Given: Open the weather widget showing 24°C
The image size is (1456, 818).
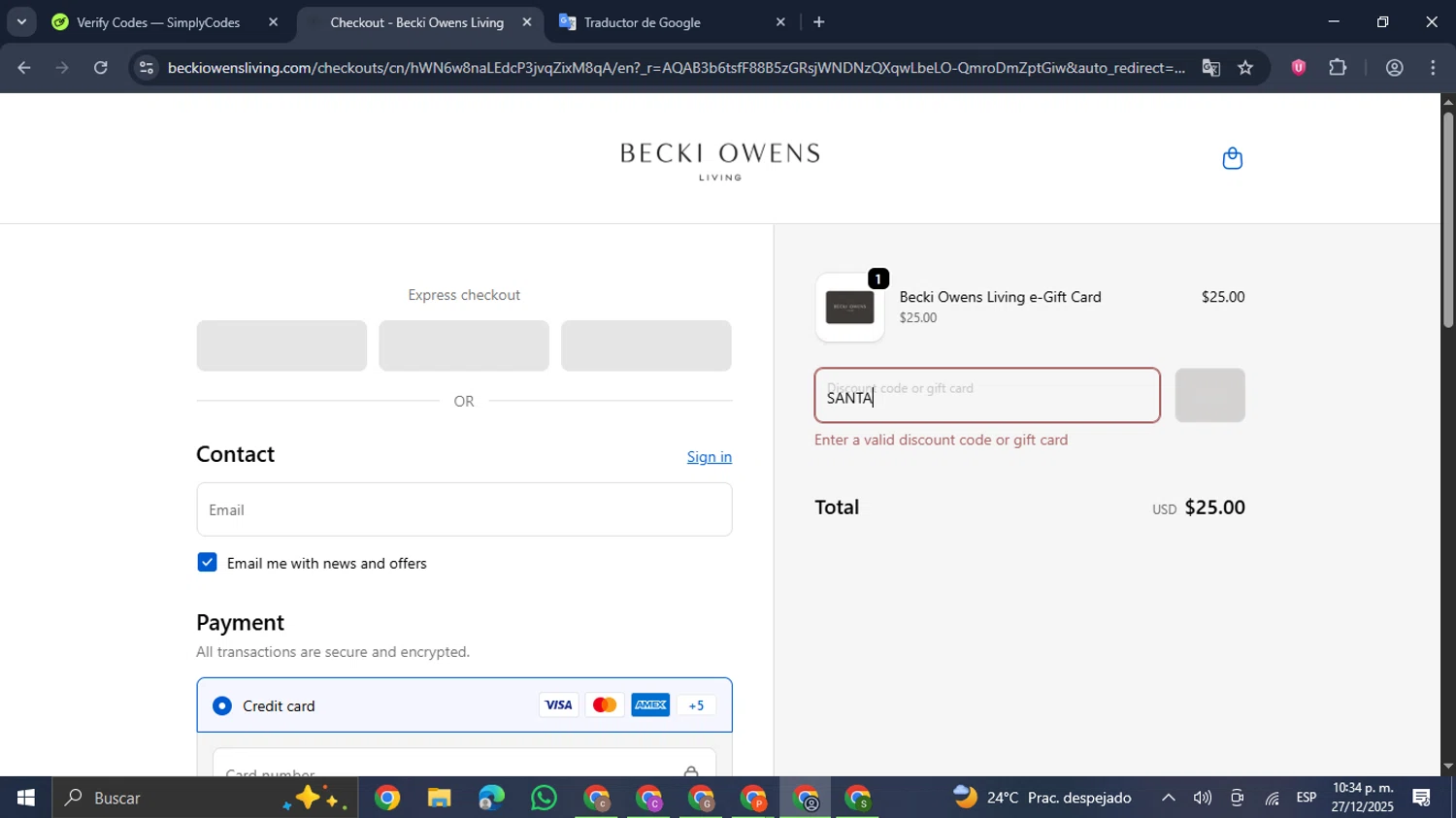Looking at the screenshot, I should click(x=1042, y=798).
